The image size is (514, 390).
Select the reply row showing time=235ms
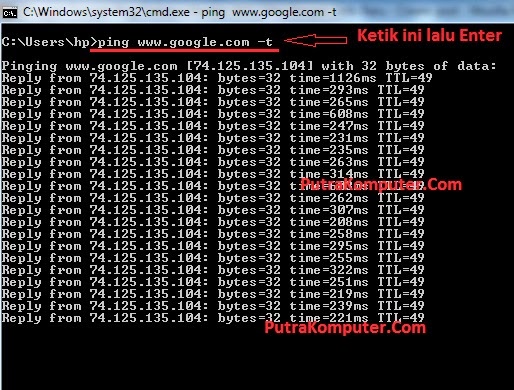point(213,150)
